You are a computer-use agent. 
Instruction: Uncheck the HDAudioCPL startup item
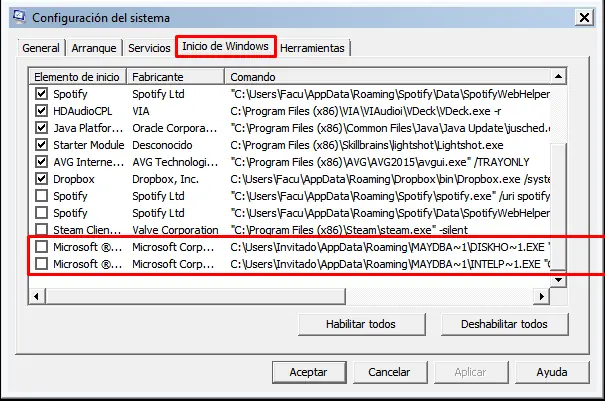(41, 111)
